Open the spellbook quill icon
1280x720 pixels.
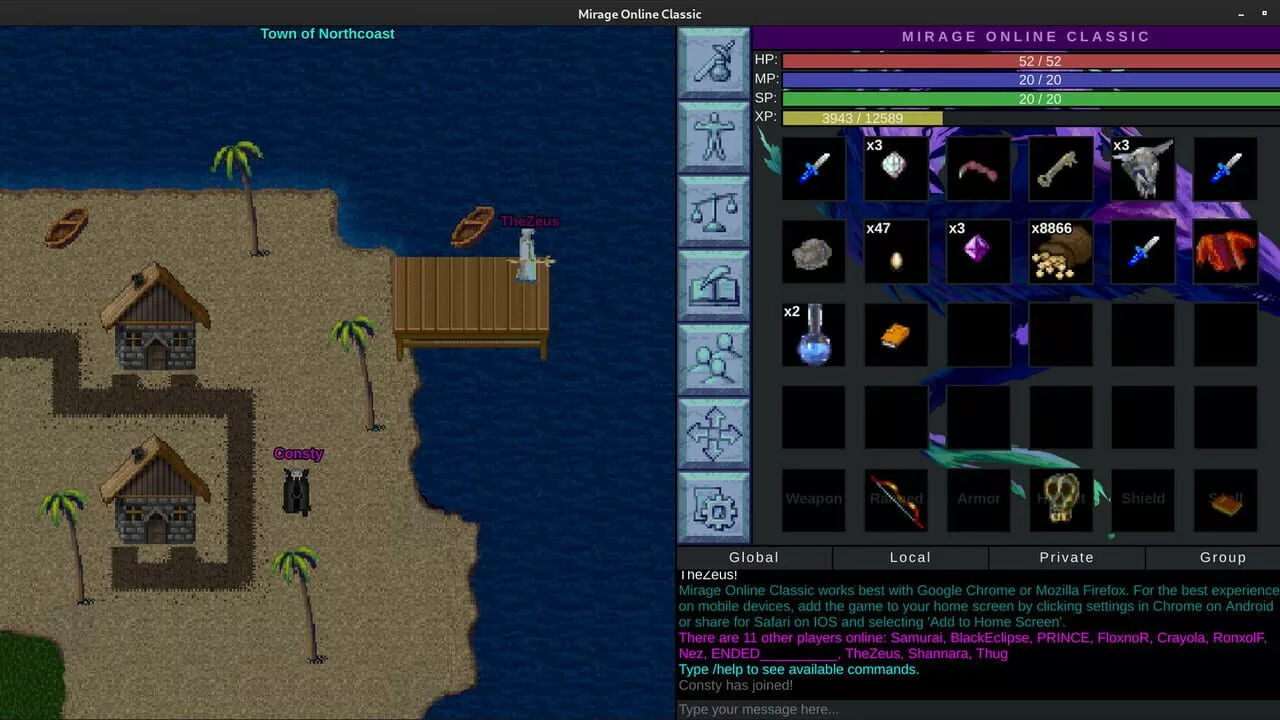tap(714, 285)
